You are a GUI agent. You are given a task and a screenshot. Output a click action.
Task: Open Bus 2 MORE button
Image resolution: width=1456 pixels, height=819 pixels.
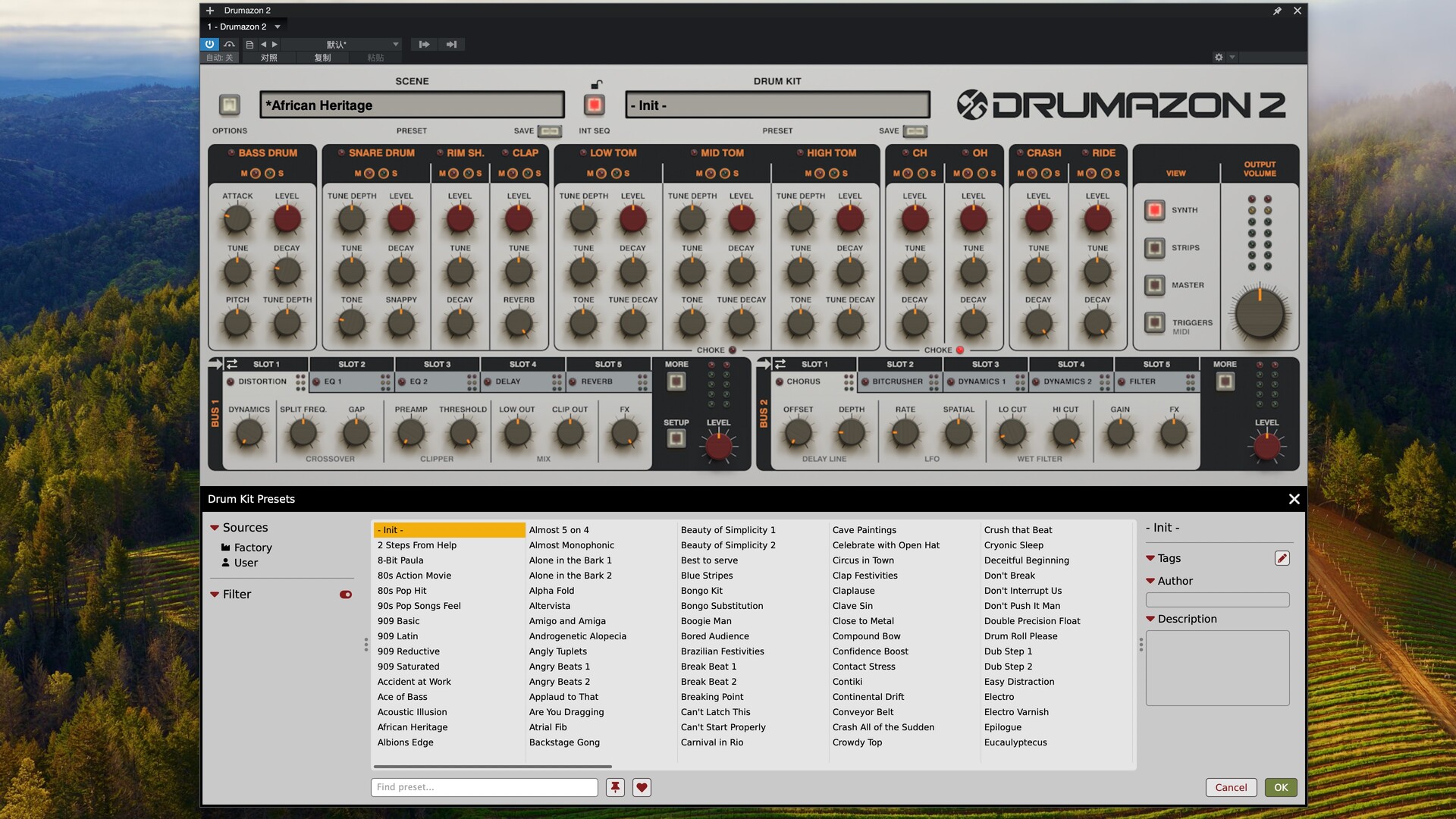pos(1225,381)
